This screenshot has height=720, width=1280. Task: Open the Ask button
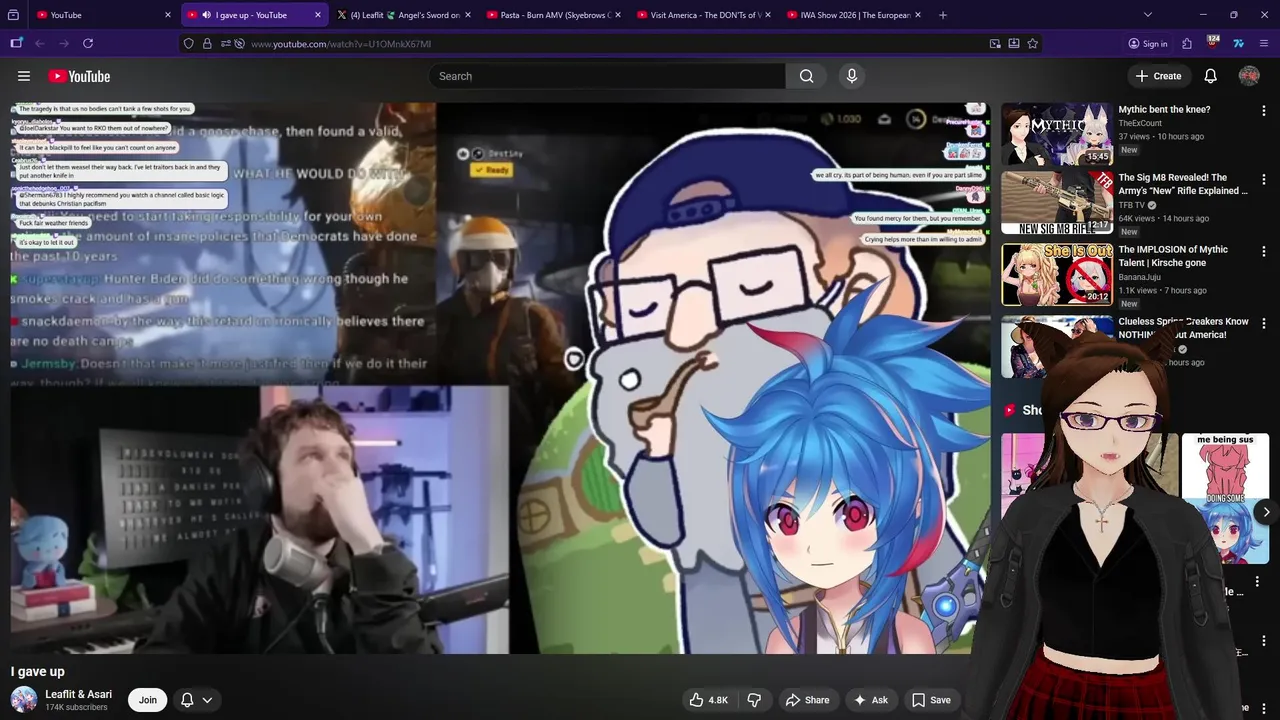click(870, 700)
